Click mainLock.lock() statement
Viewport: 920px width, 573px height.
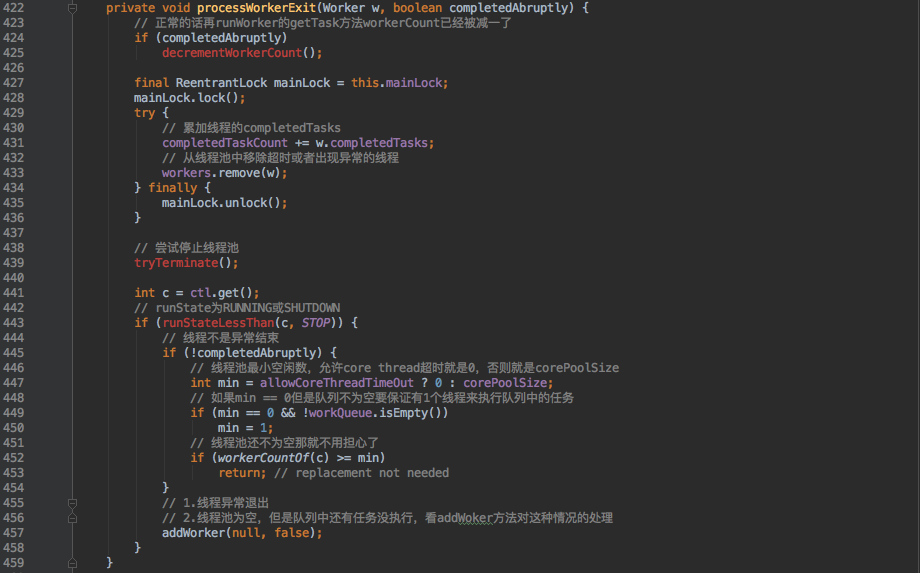tap(190, 98)
